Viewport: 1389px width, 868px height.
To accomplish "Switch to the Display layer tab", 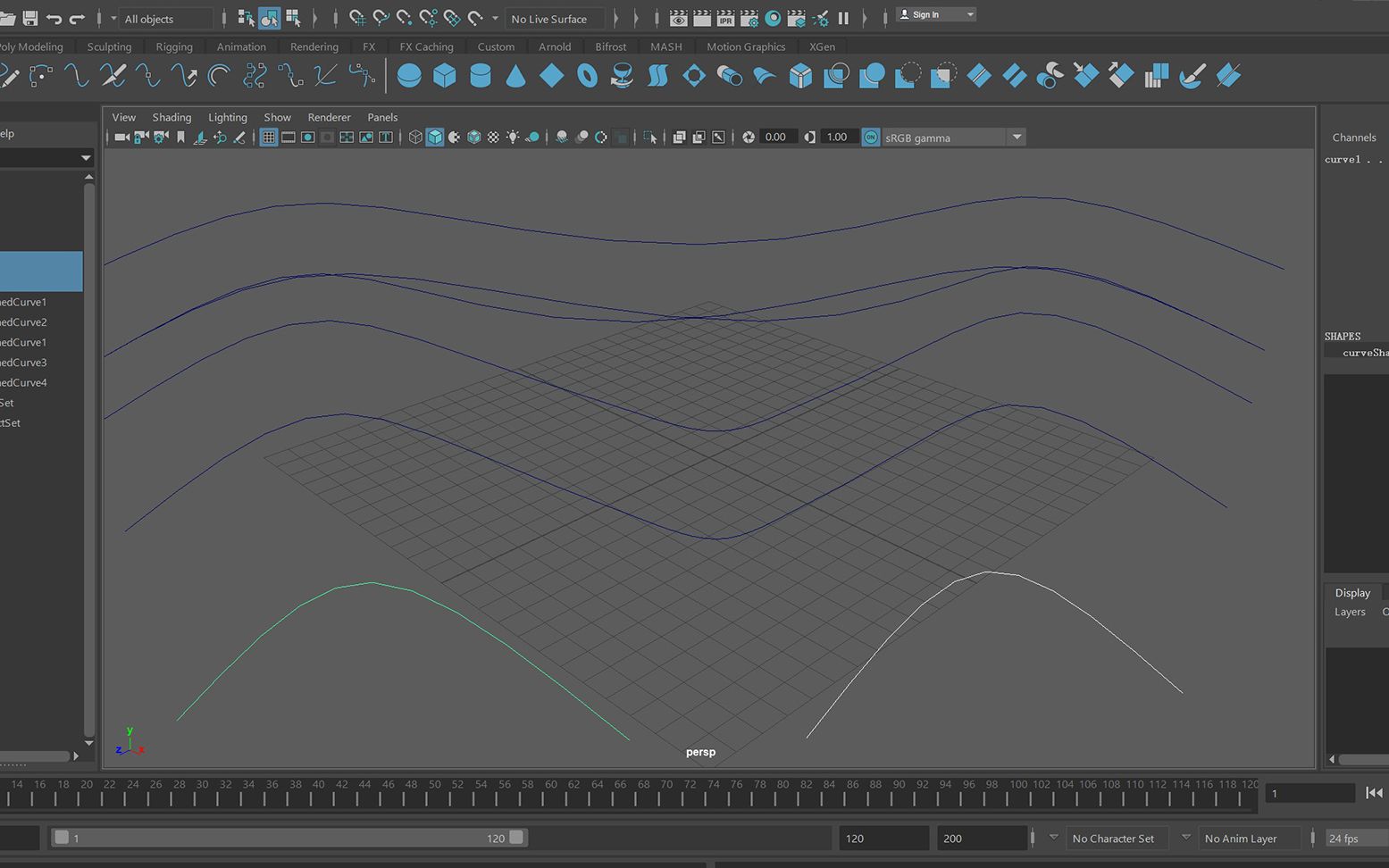I will 1352,593.
